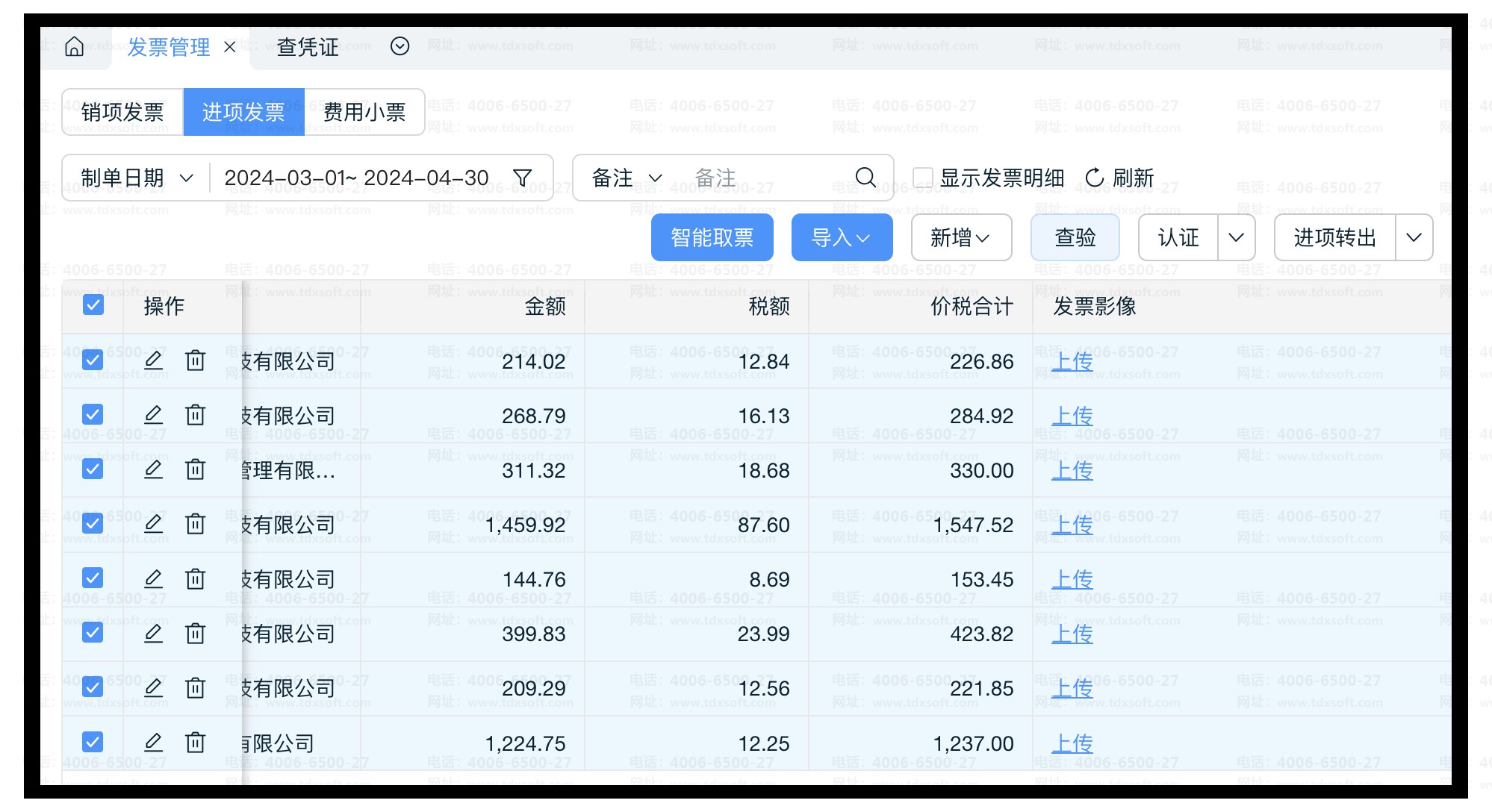The height and width of the screenshot is (812, 1492).
Task: Open the 导入 dropdown button
Action: (x=842, y=237)
